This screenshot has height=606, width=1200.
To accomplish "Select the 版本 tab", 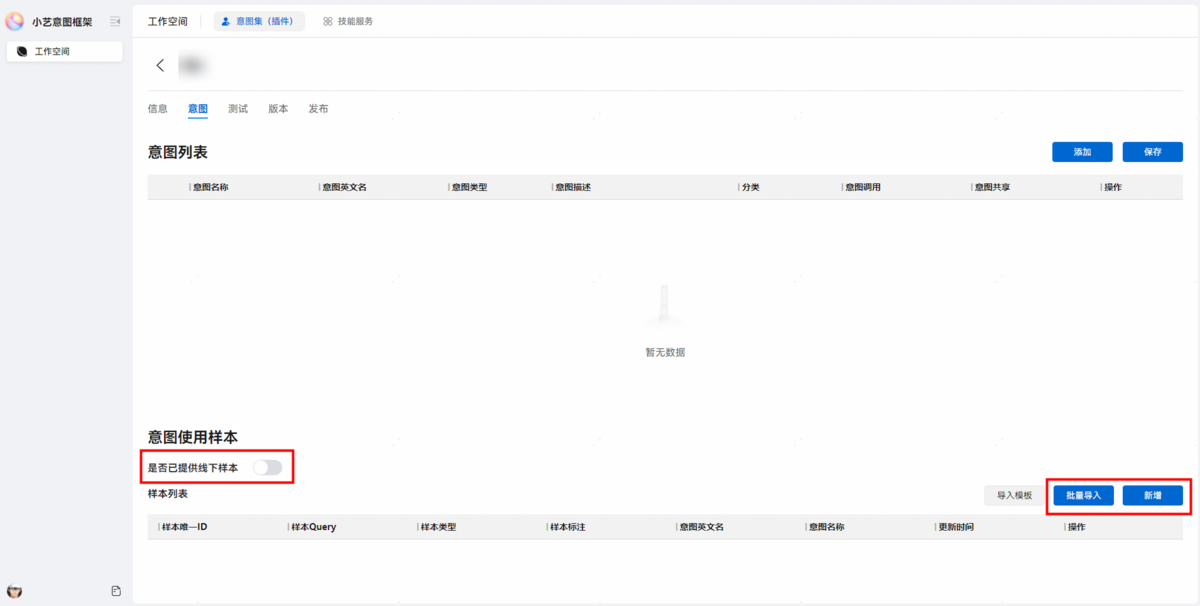I will click(x=278, y=109).
